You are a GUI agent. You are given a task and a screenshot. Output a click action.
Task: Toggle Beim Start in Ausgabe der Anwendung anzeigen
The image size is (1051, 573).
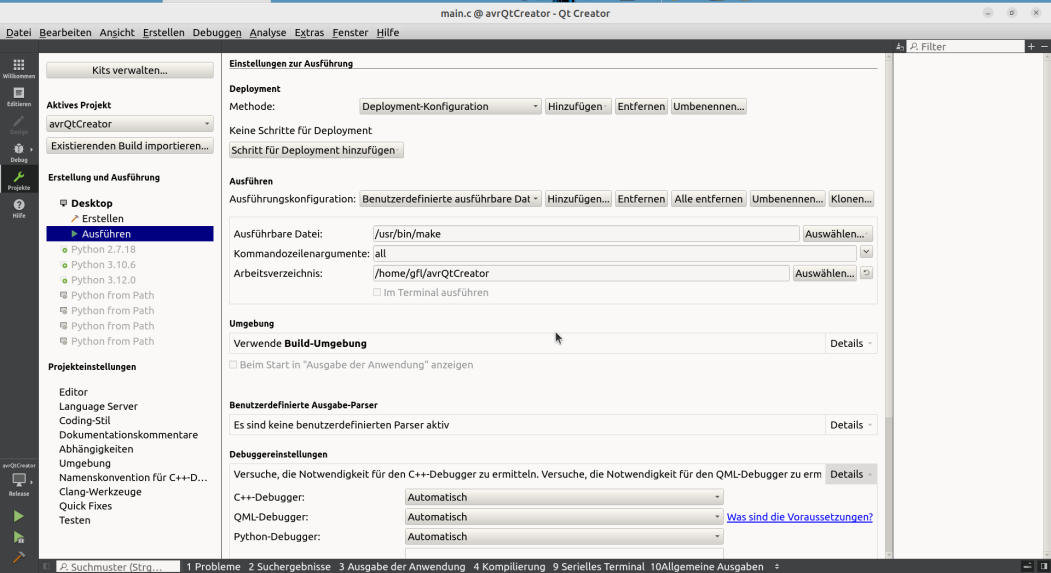coord(233,365)
